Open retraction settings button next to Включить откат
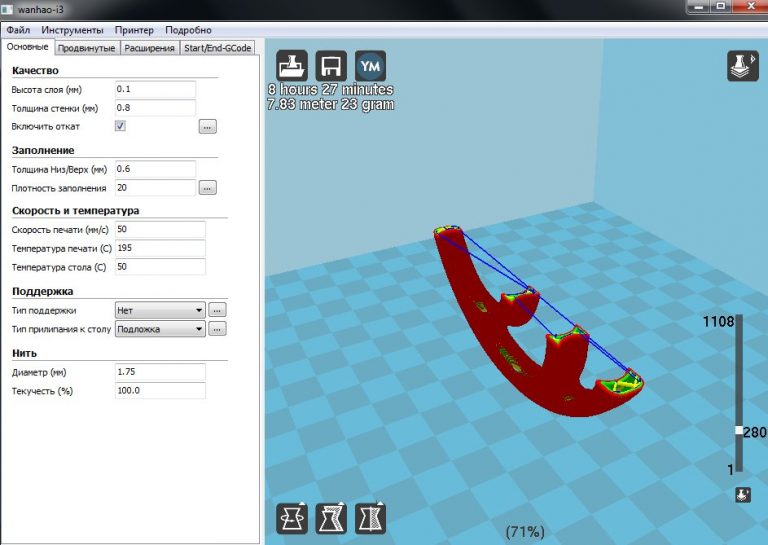Screen dimensions: 768x545 click(x=207, y=127)
